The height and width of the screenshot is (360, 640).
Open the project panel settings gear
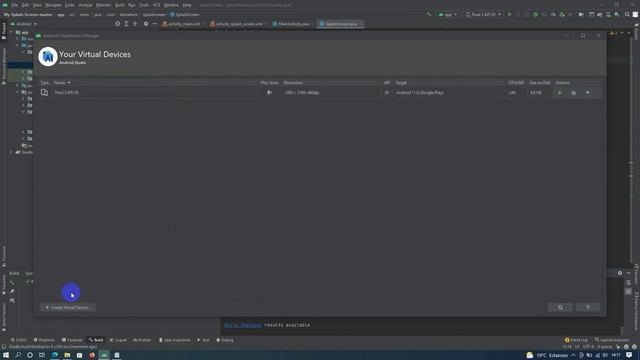[x=146, y=24]
